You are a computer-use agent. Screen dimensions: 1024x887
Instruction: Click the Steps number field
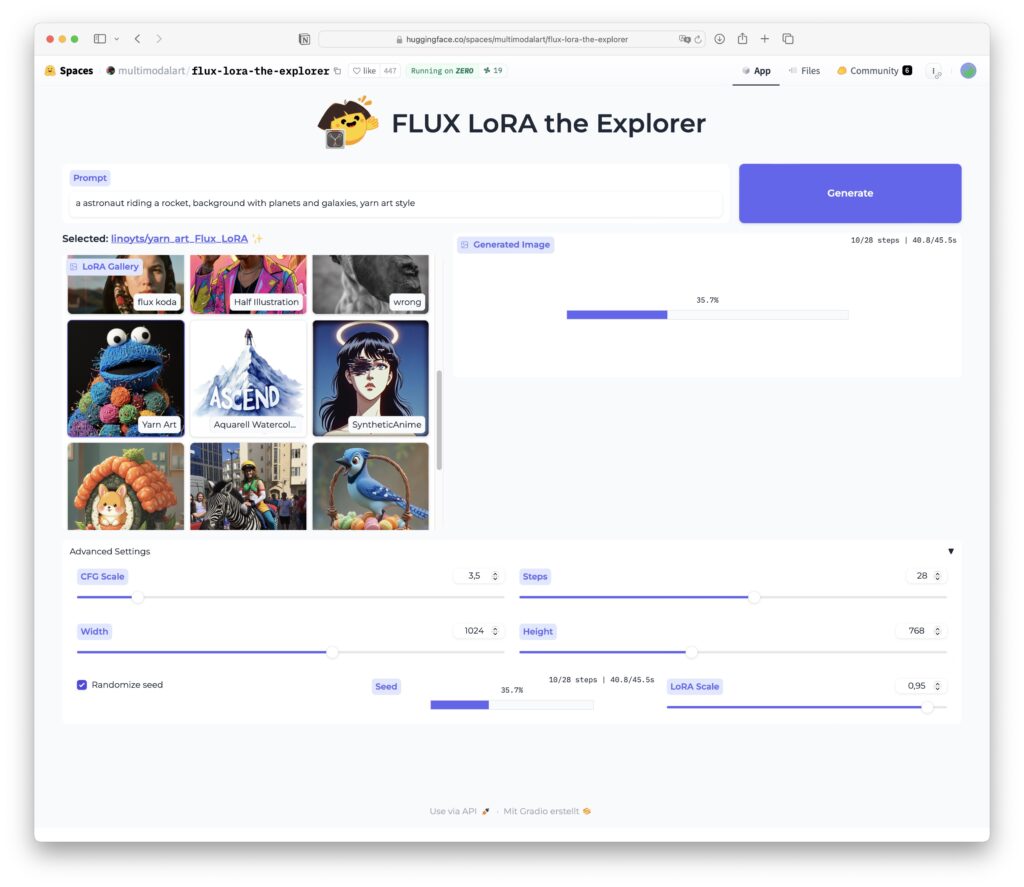pyautogui.click(x=927, y=576)
